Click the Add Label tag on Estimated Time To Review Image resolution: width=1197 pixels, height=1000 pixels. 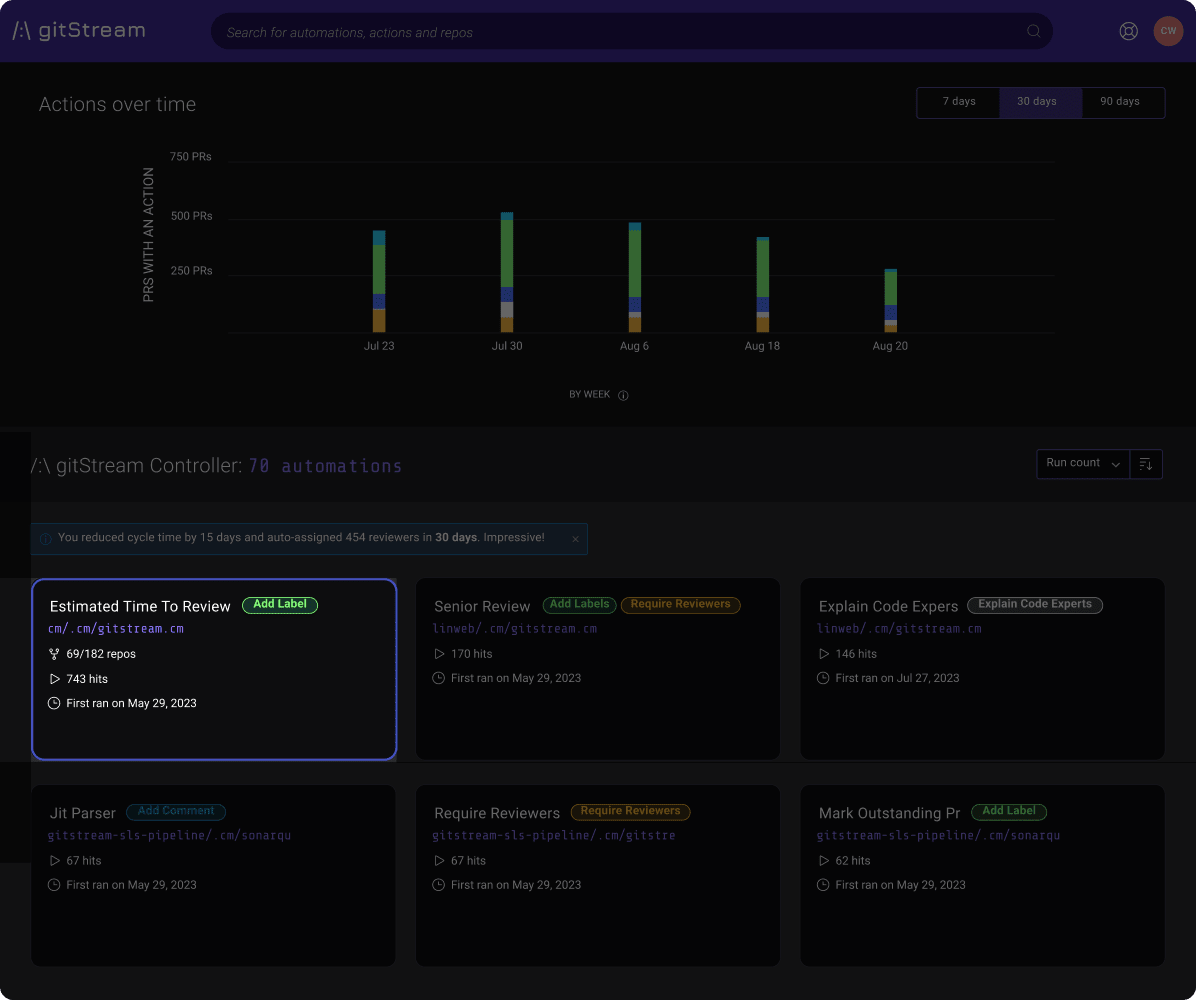[280, 605]
